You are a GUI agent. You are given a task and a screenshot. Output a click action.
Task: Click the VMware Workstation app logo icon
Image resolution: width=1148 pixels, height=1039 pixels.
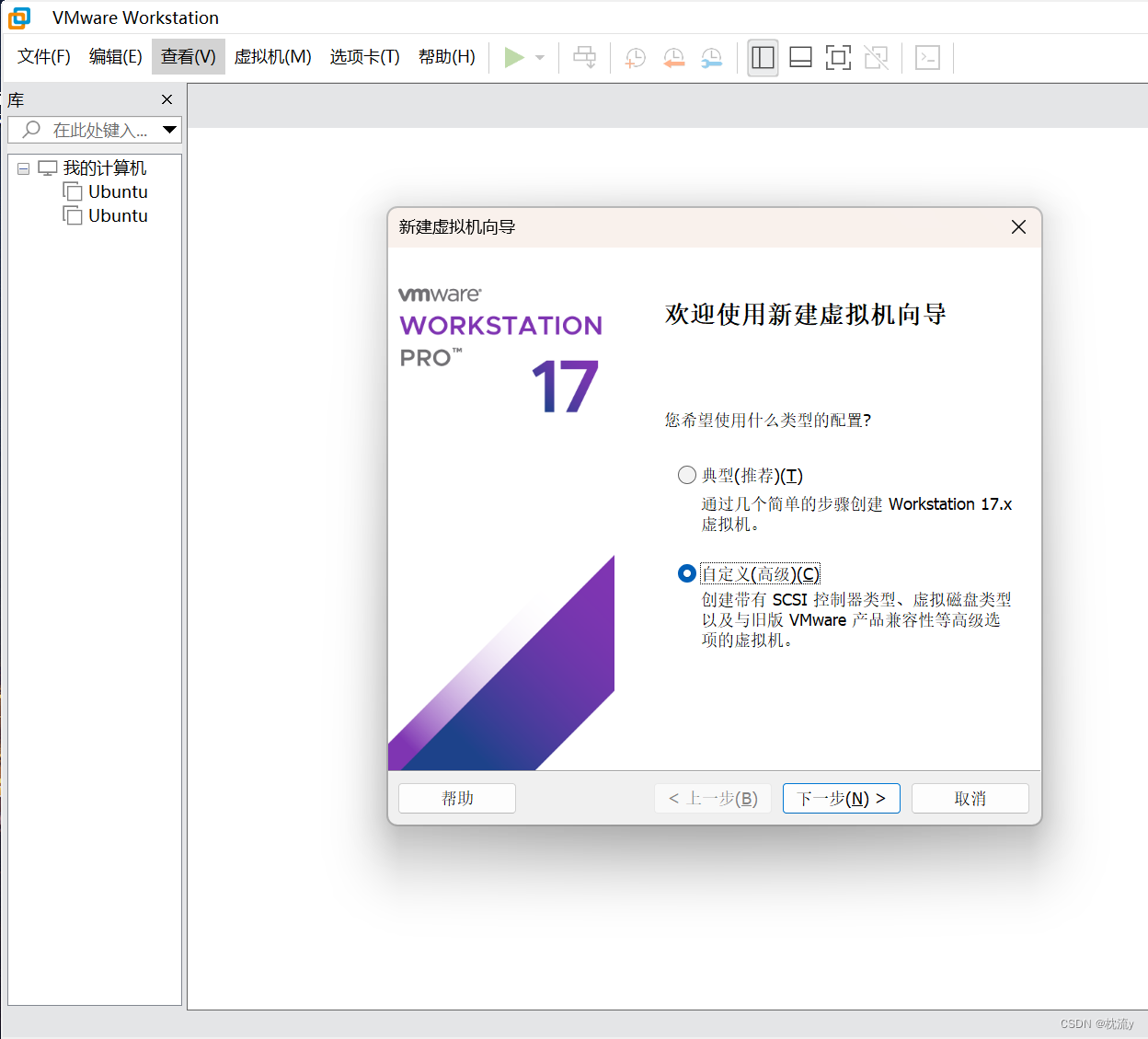[x=19, y=17]
